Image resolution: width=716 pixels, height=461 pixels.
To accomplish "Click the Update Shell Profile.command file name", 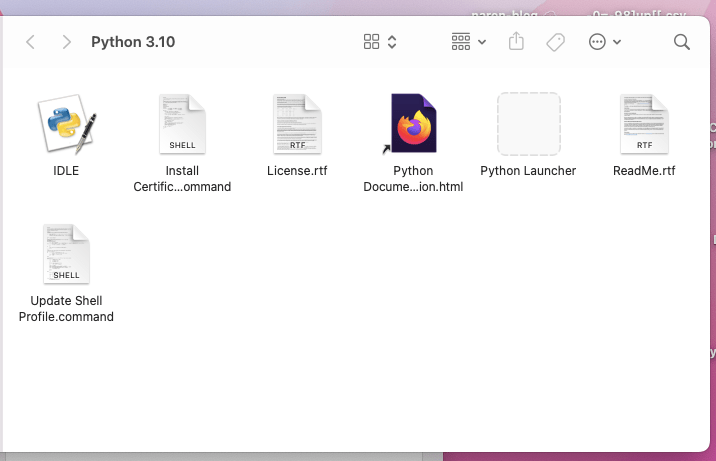I will click(66, 309).
